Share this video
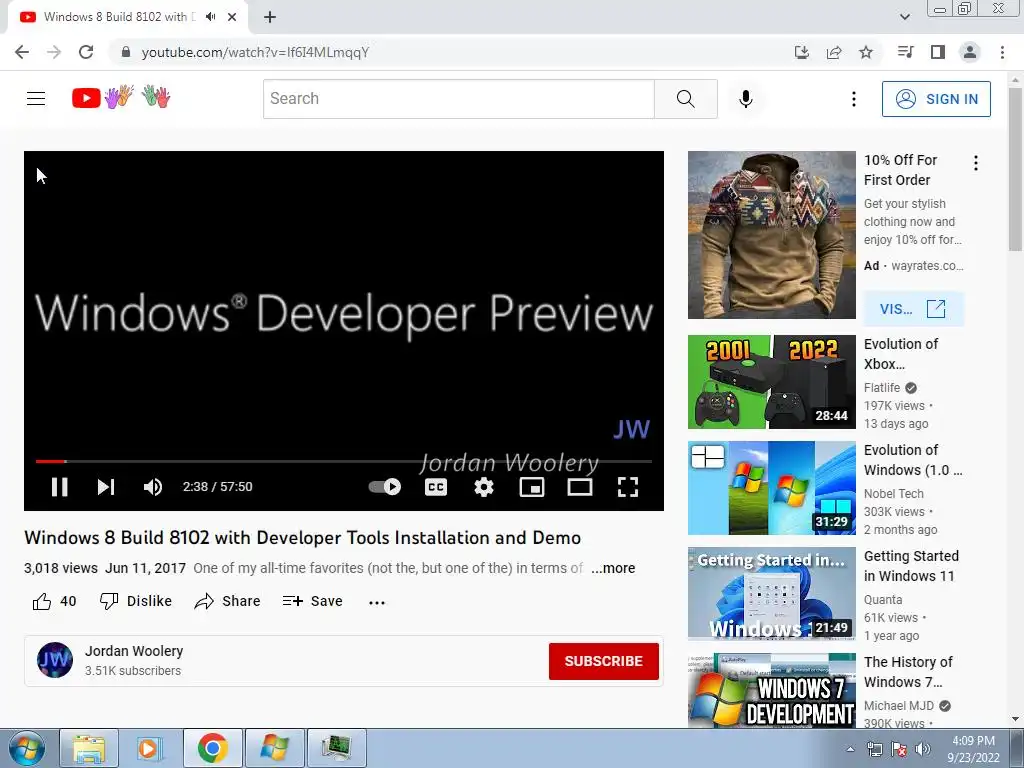The width and height of the screenshot is (1024, 768). click(227, 601)
